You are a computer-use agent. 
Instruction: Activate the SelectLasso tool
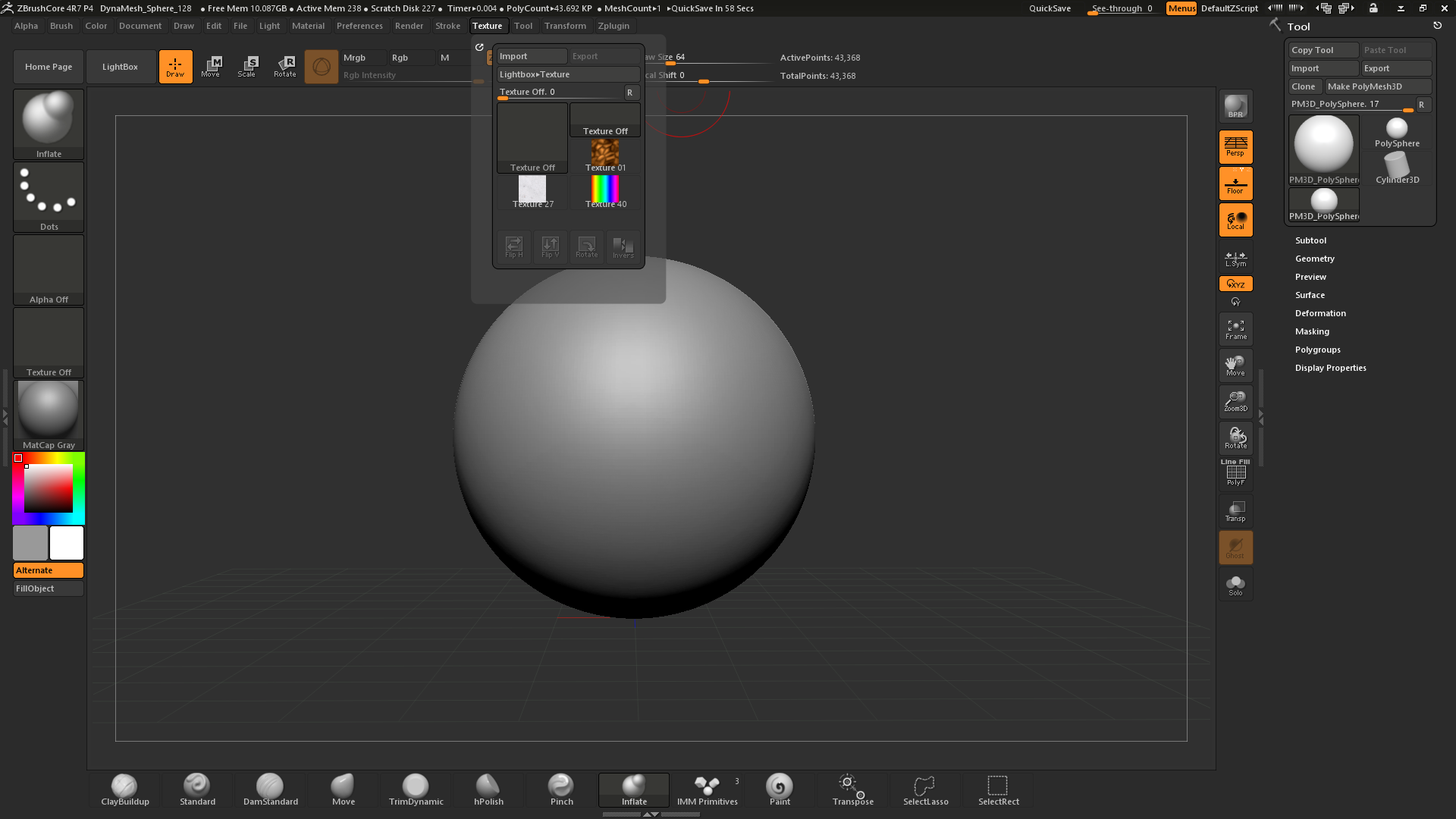925,789
